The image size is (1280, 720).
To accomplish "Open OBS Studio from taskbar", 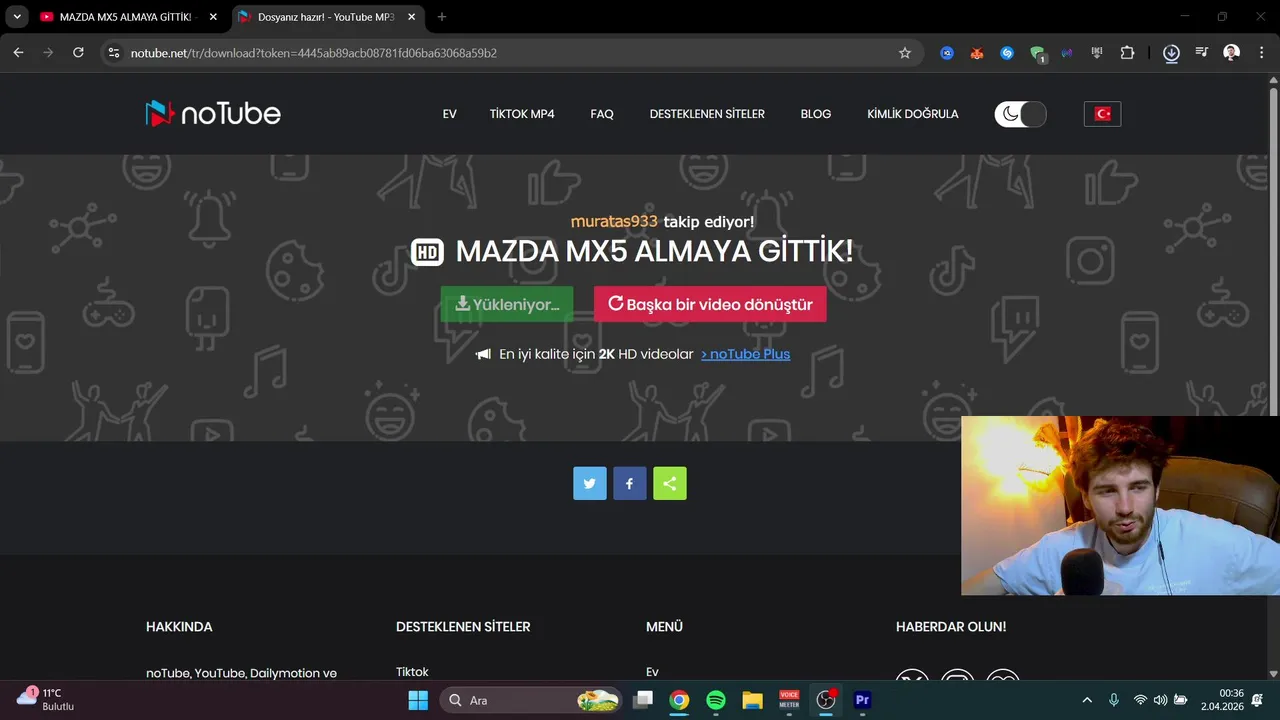I will 826,700.
